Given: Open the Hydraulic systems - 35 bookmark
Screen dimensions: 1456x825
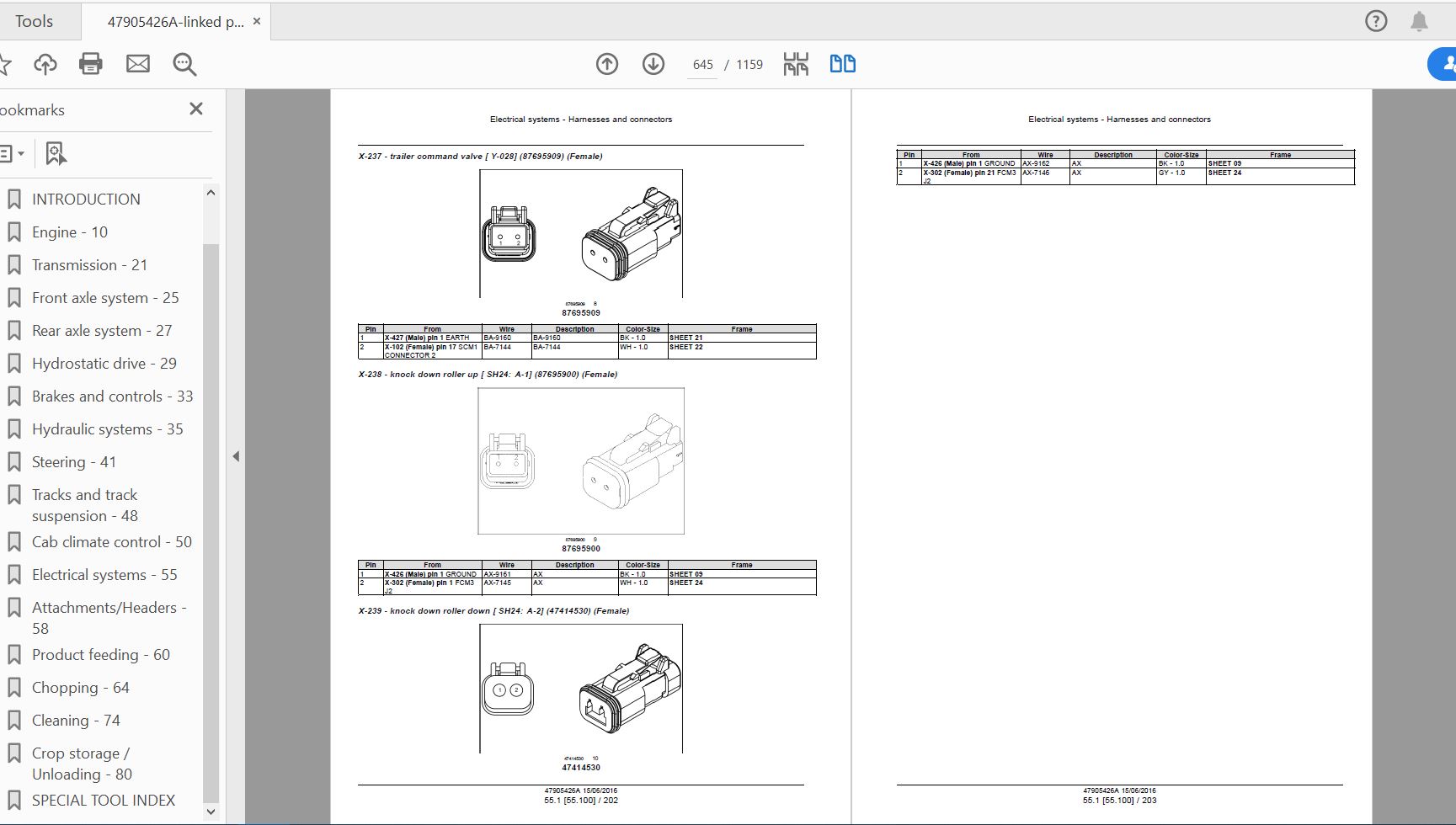Looking at the screenshot, I should 107,429.
